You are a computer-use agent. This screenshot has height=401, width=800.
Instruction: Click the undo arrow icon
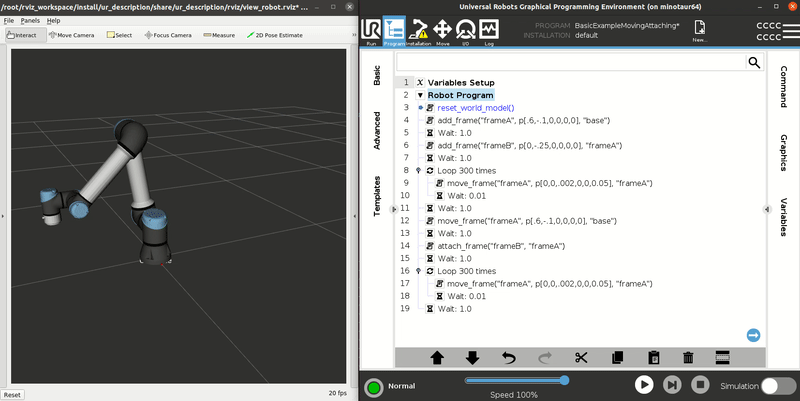coord(508,357)
